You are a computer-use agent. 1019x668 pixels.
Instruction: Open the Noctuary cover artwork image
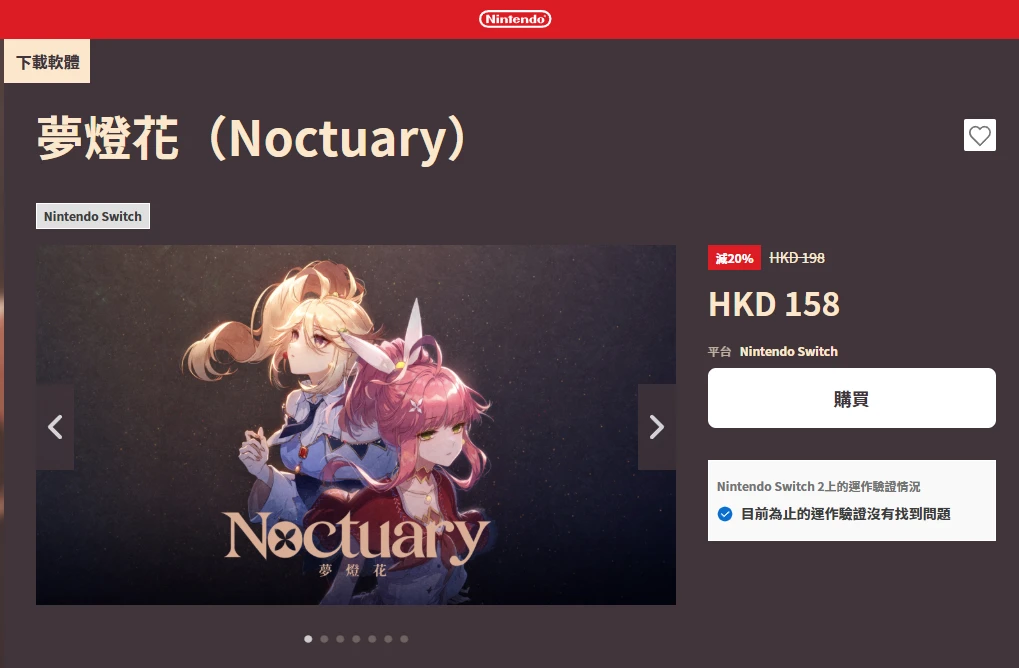click(356, 425)
